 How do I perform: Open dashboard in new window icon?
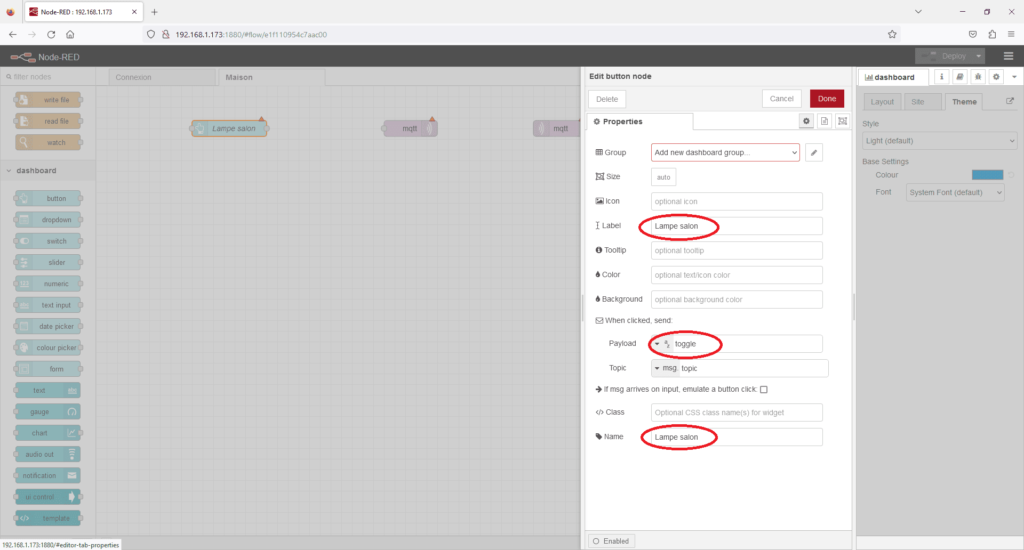(1009, 102)
